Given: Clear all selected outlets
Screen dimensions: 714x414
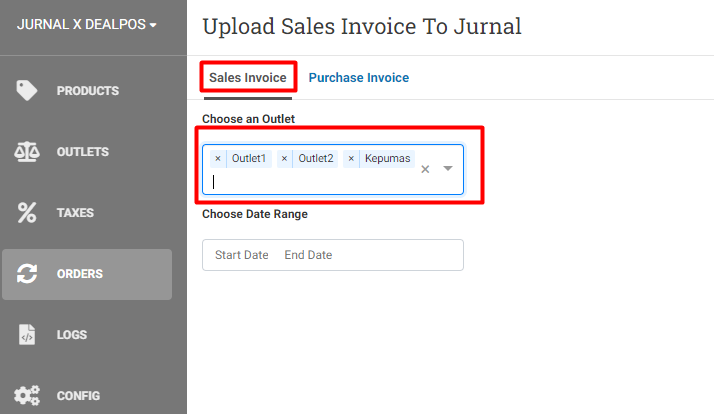Looking at the screenshot, I should click(x=425, y=169).
